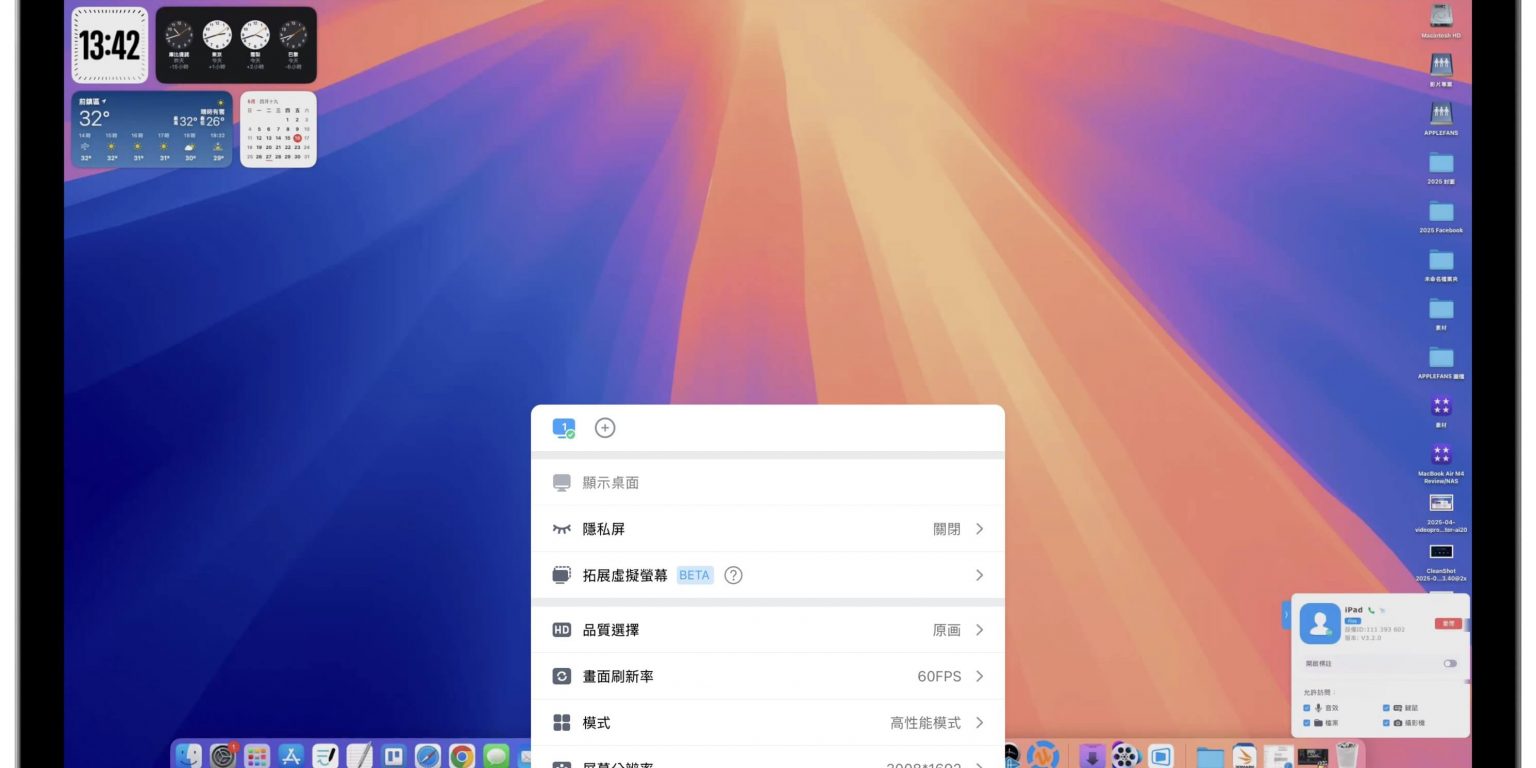This screenshot has height=768, width=1536.
Task: Click the iPad user avatar icon
Action: click(1319, 624)
